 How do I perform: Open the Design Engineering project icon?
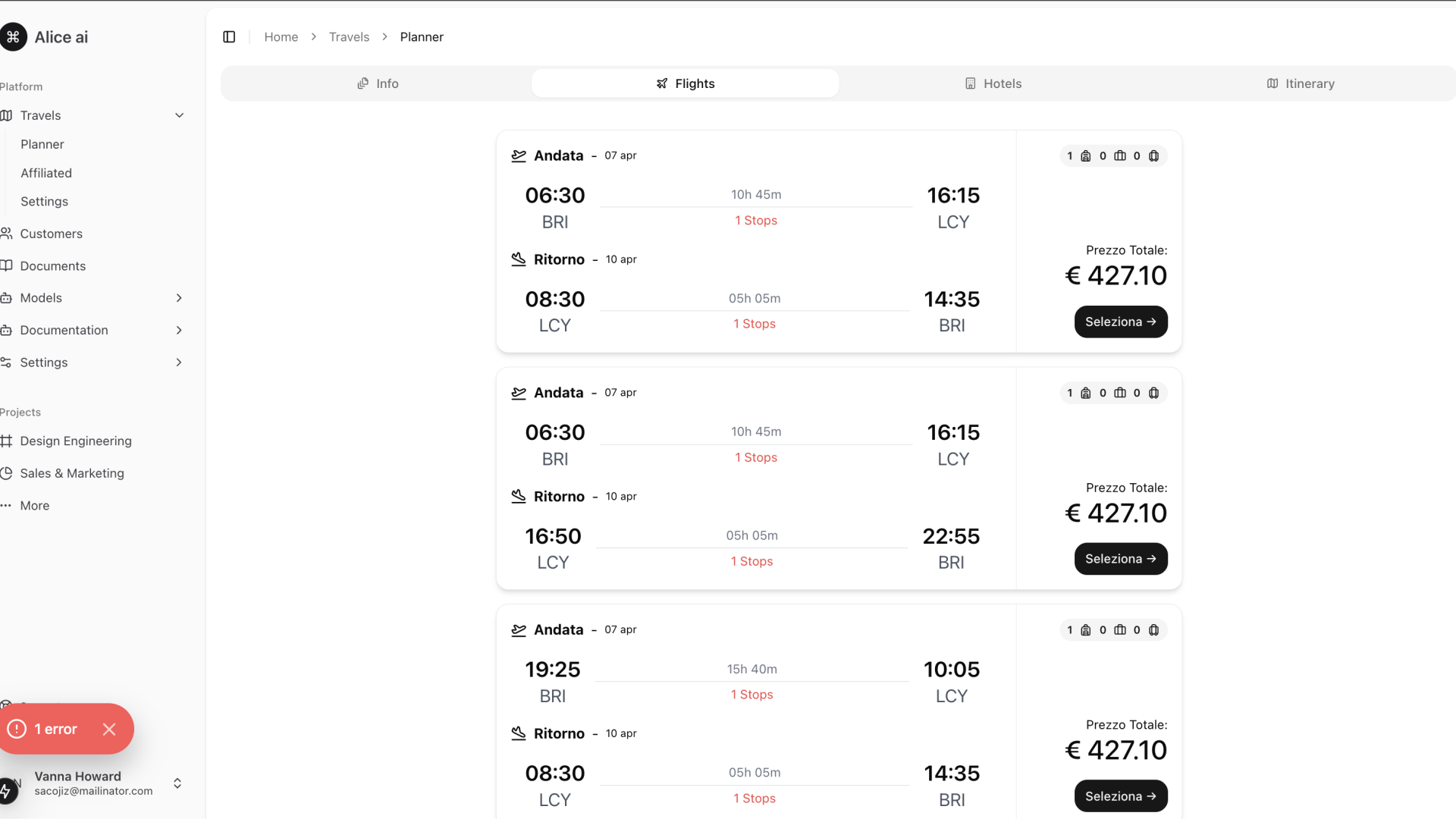6,441
